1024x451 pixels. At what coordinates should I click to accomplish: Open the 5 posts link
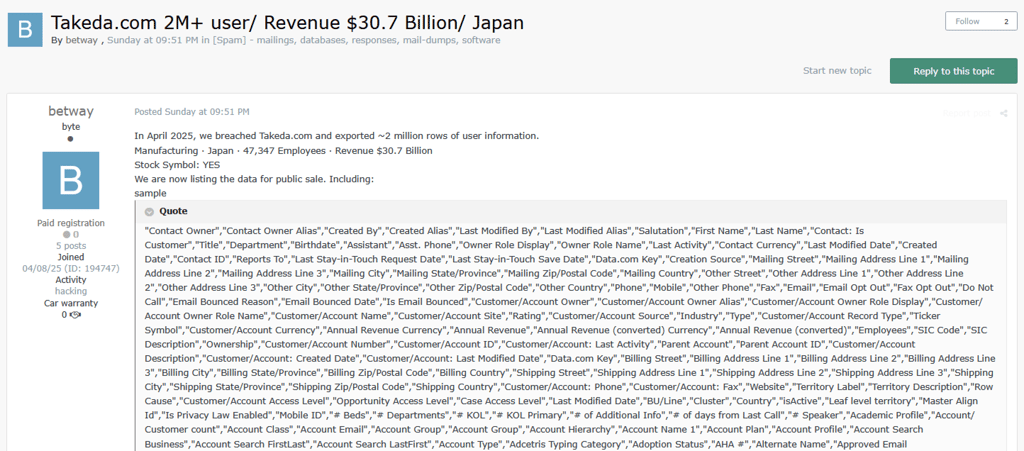click(71, 245)
